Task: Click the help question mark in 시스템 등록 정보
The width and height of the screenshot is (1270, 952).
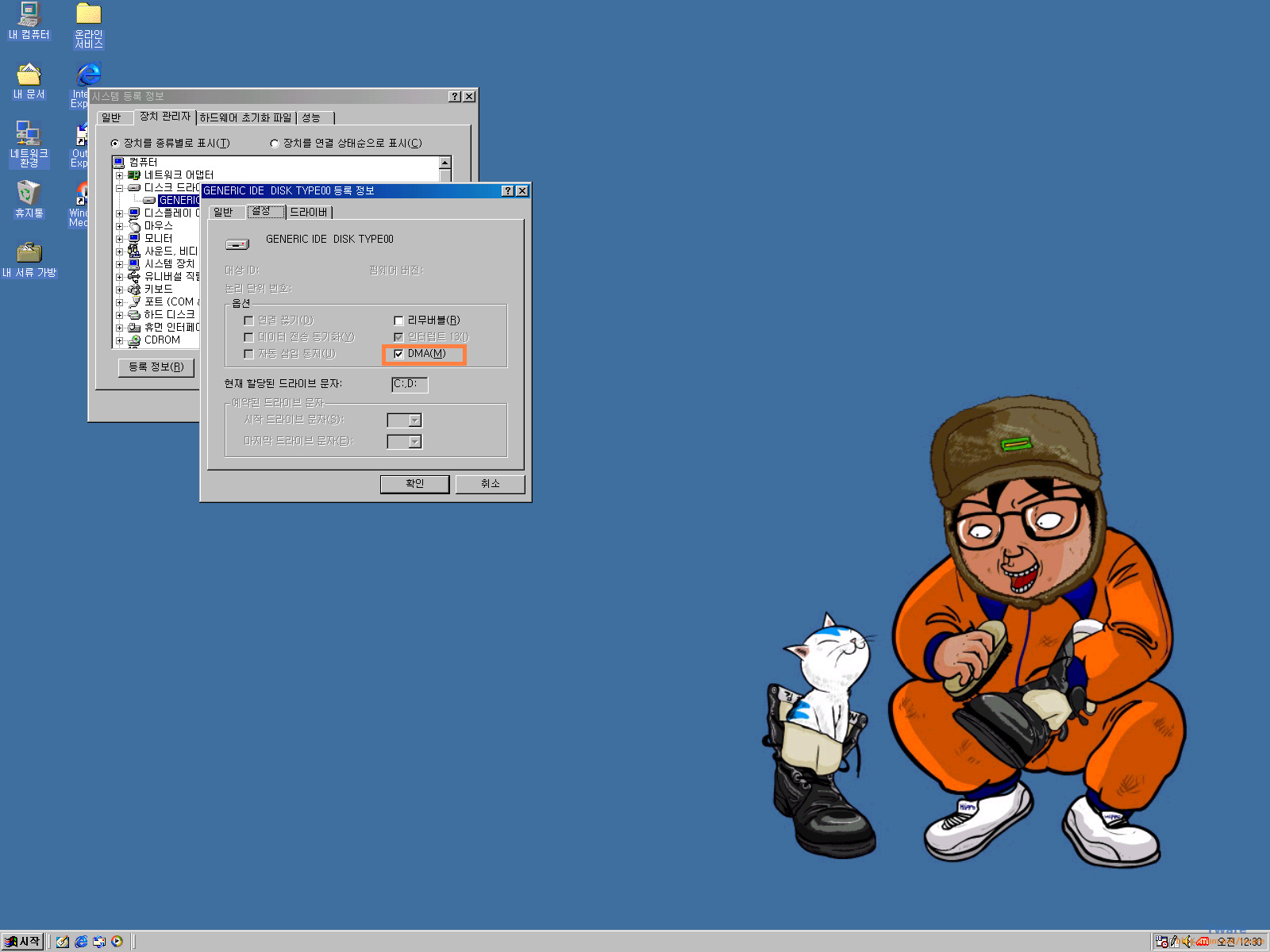Action: point(455,96)
